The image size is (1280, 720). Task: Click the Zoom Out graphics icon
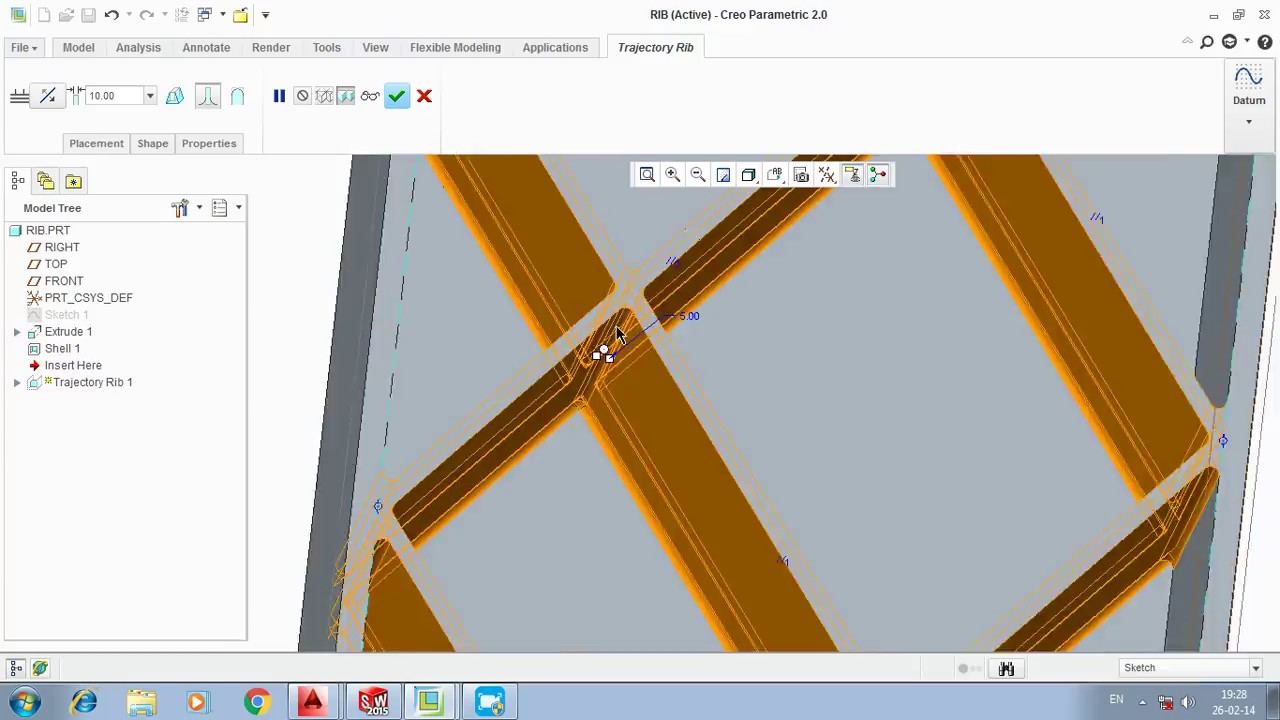click(698, 175)
